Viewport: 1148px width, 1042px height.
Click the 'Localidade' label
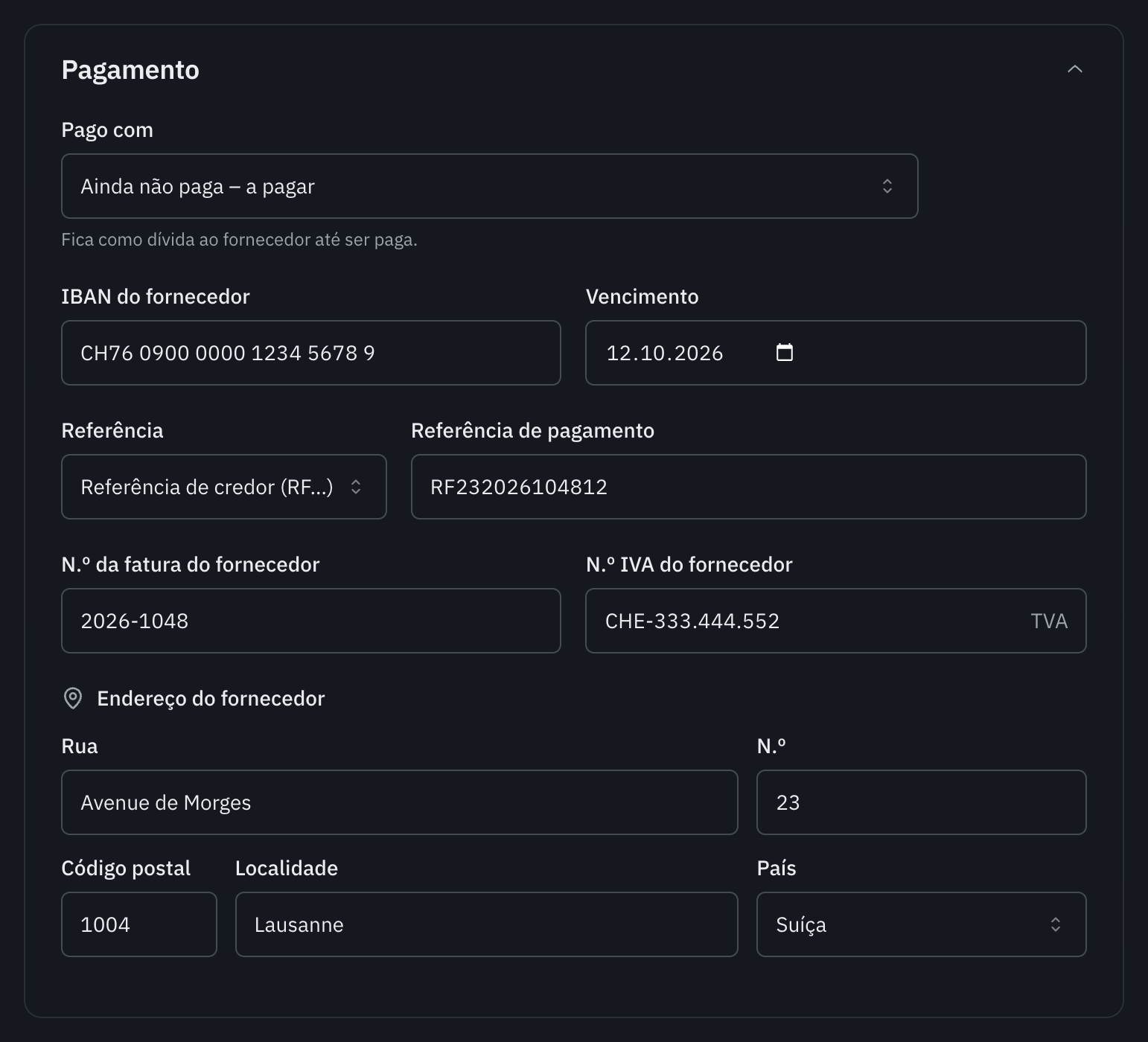287,868
